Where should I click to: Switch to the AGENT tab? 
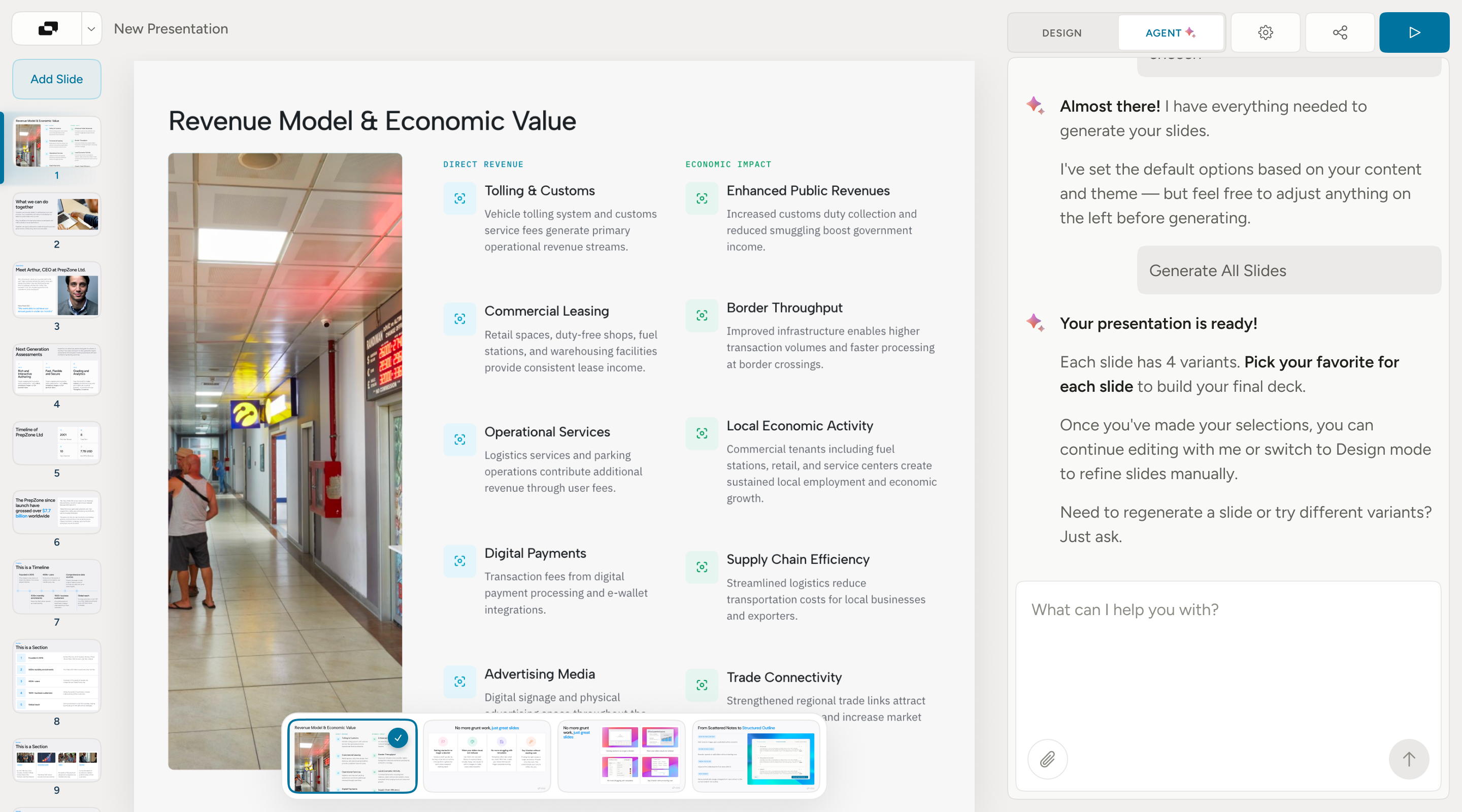(1170, 33)
